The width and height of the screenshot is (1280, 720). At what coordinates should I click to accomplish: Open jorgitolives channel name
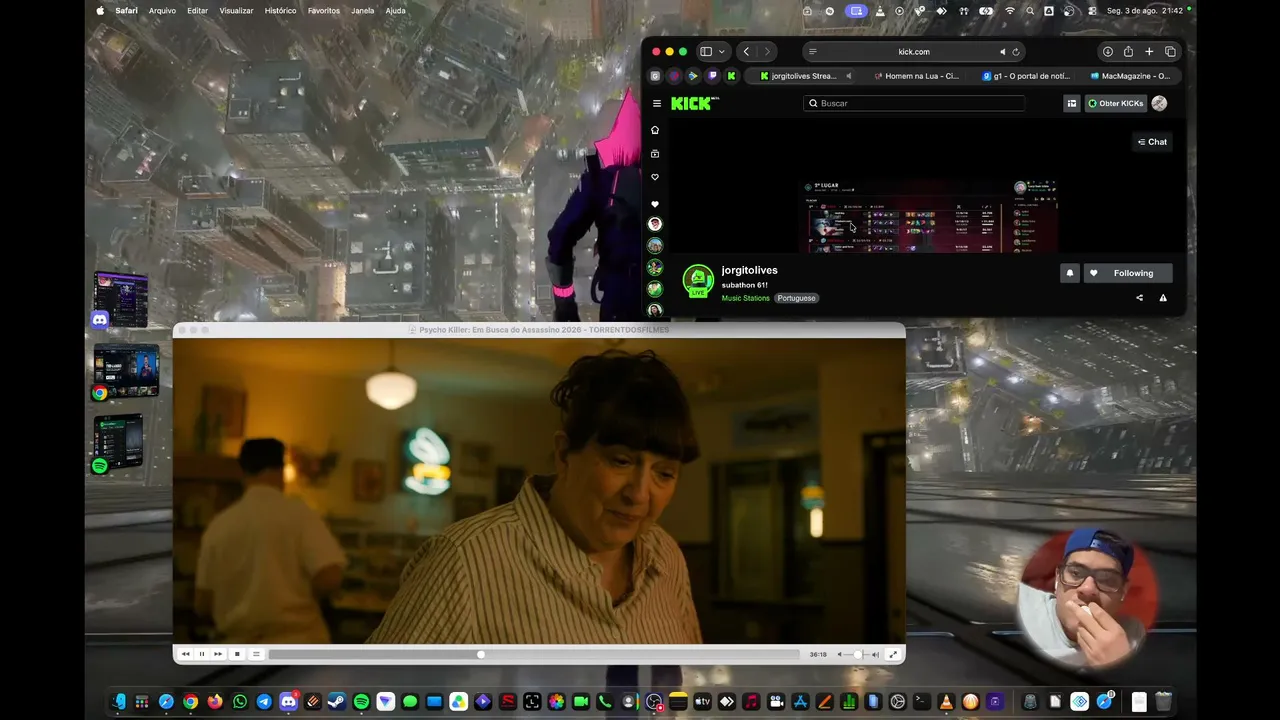[x=749, y=270]
